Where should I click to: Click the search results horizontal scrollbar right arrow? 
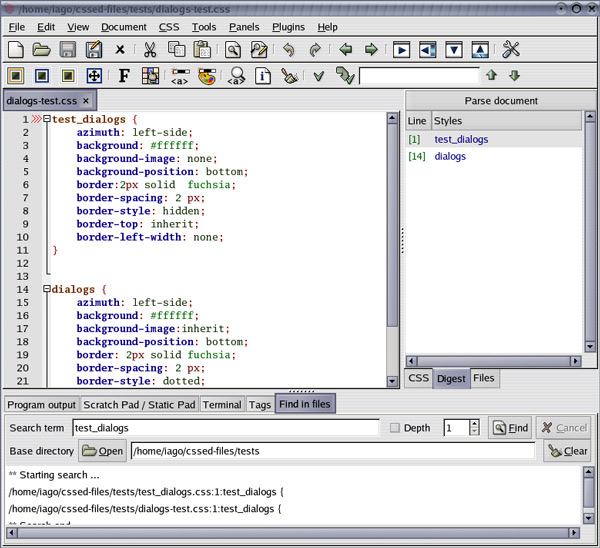coord(574,532)
